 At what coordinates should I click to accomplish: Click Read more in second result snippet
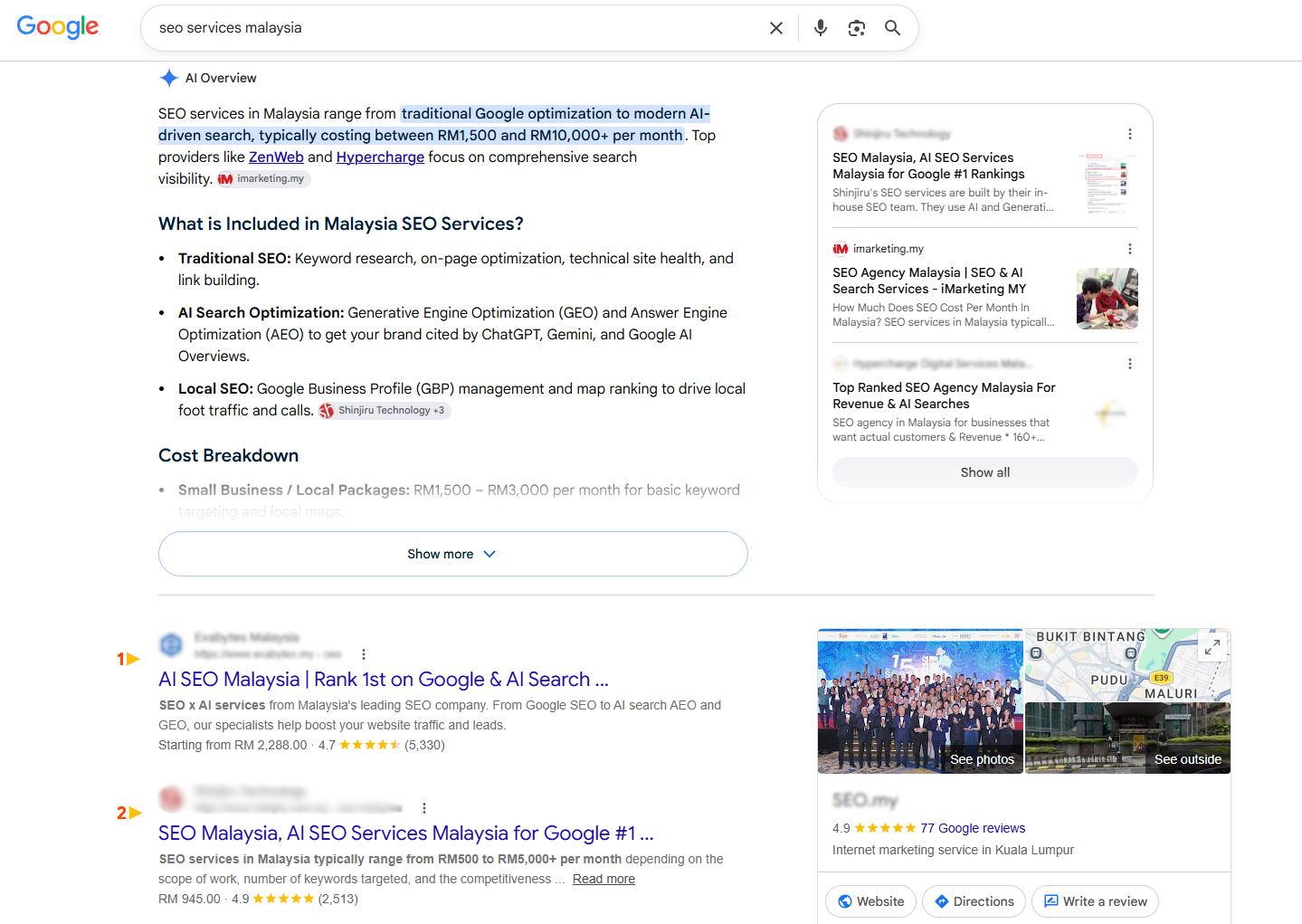(x=603, y=880)
